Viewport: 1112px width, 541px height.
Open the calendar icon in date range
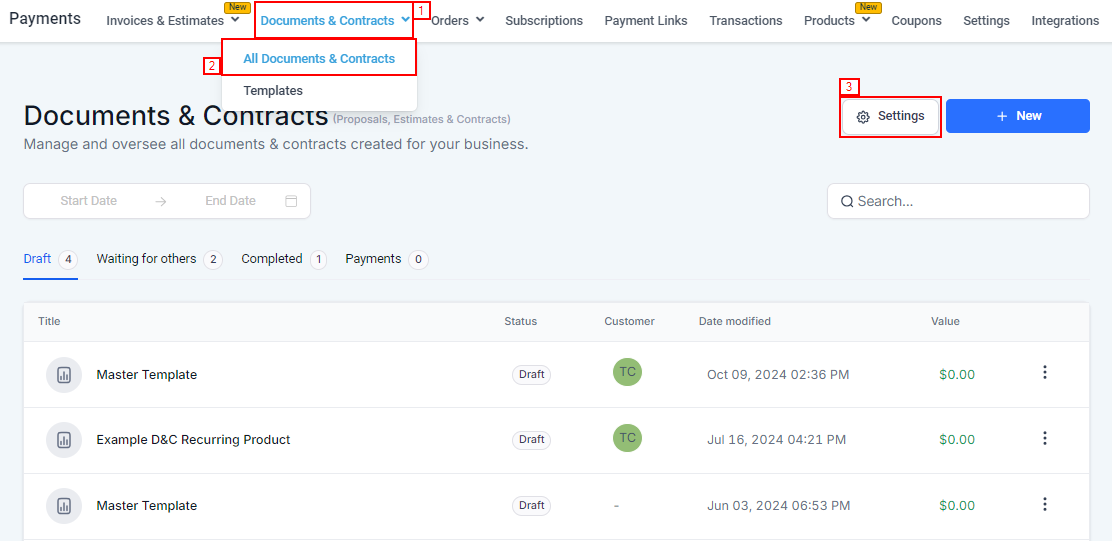(x=291, y=201)
